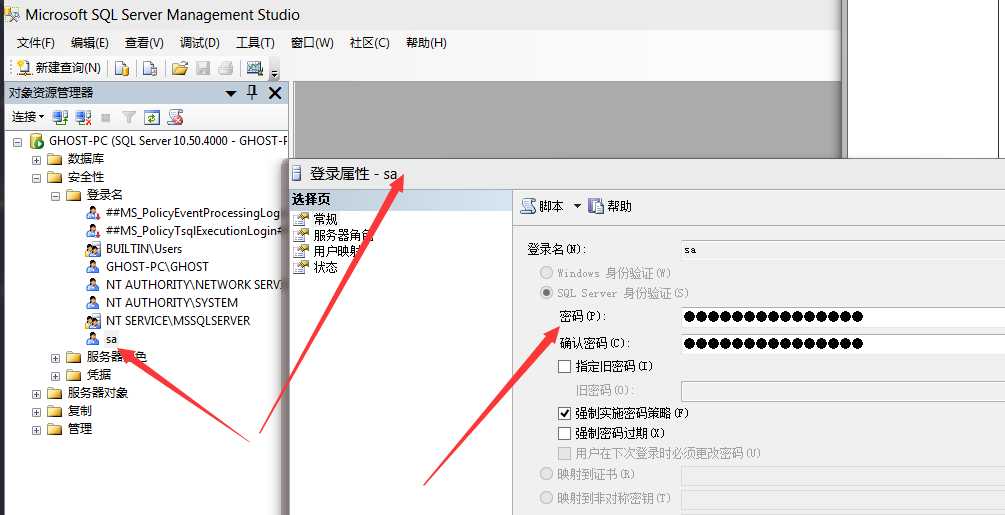Click the Save All icon in toolbar
The image size is (1005, 515).
pyautogui.click(x=226, y=68)
